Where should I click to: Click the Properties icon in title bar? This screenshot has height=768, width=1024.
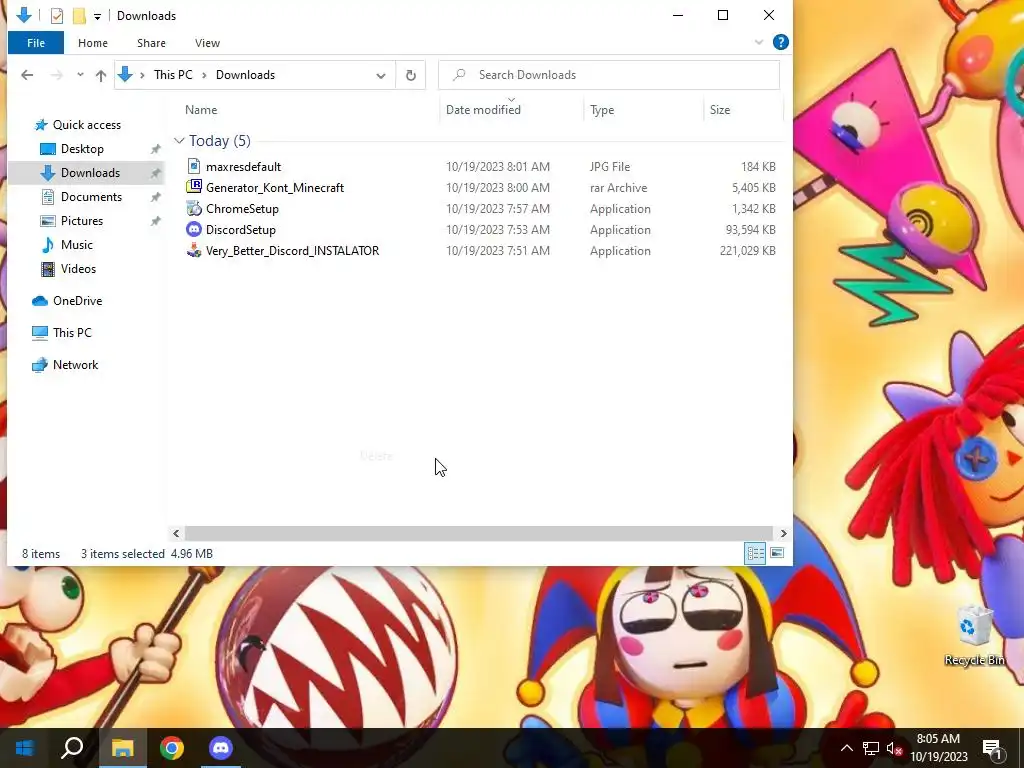[57, 16]
